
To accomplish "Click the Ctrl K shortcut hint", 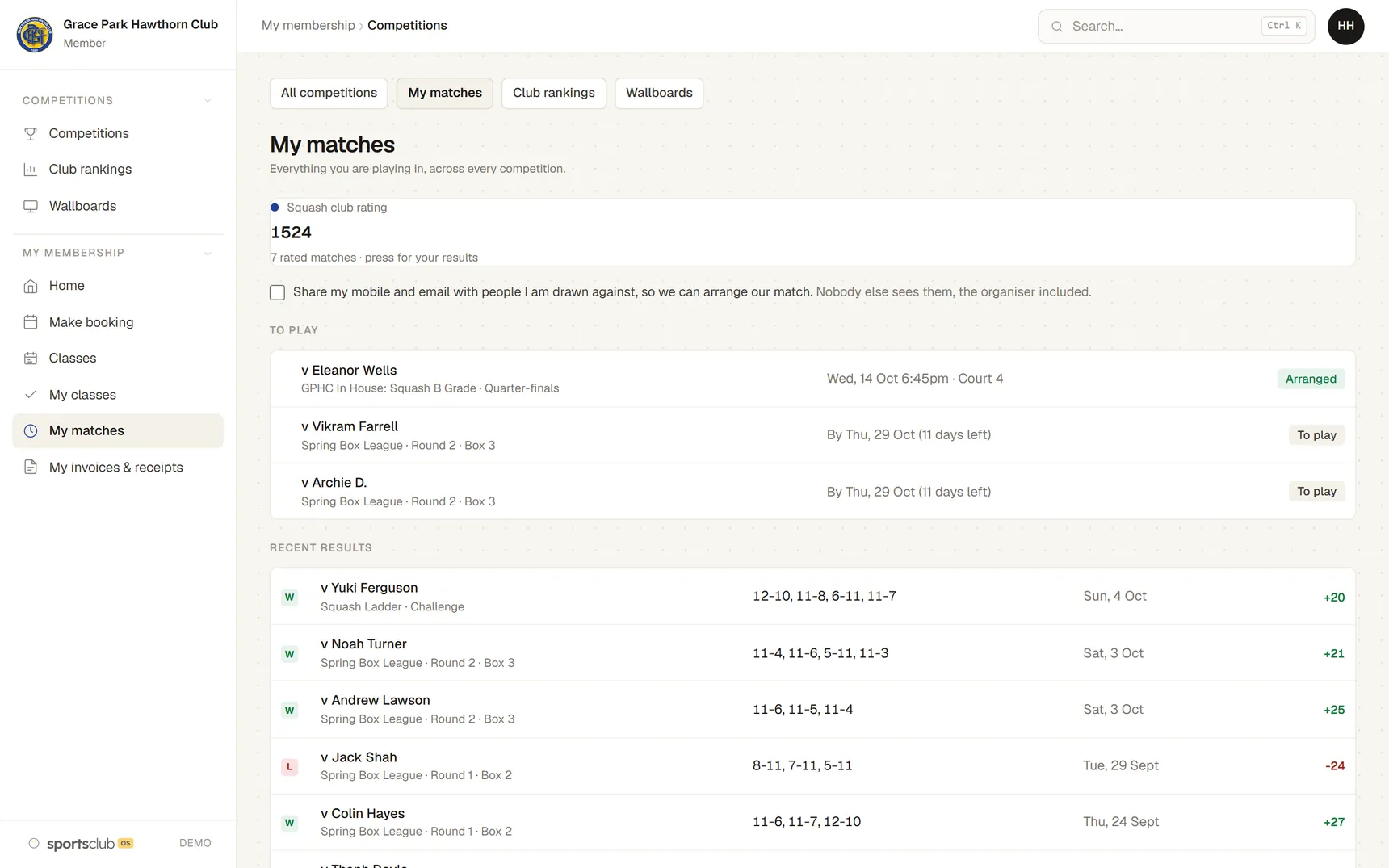I will [x=1284, y=26].
